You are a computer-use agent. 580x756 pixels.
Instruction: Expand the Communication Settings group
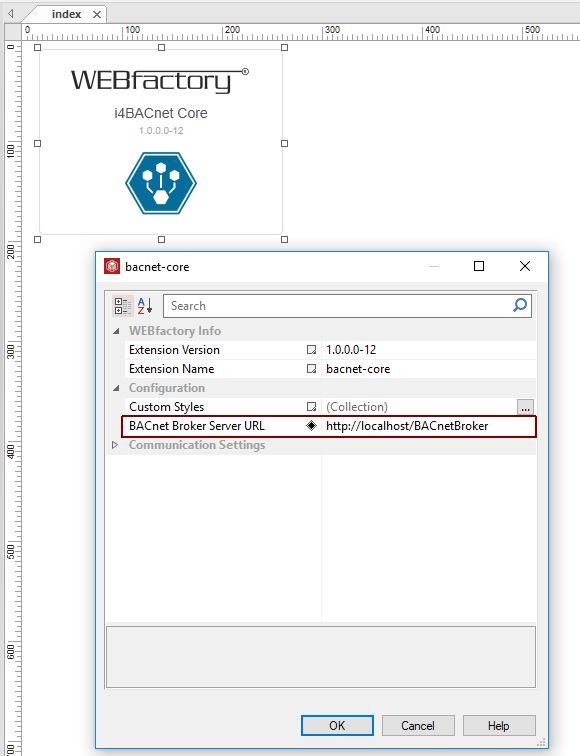point(115,445)
